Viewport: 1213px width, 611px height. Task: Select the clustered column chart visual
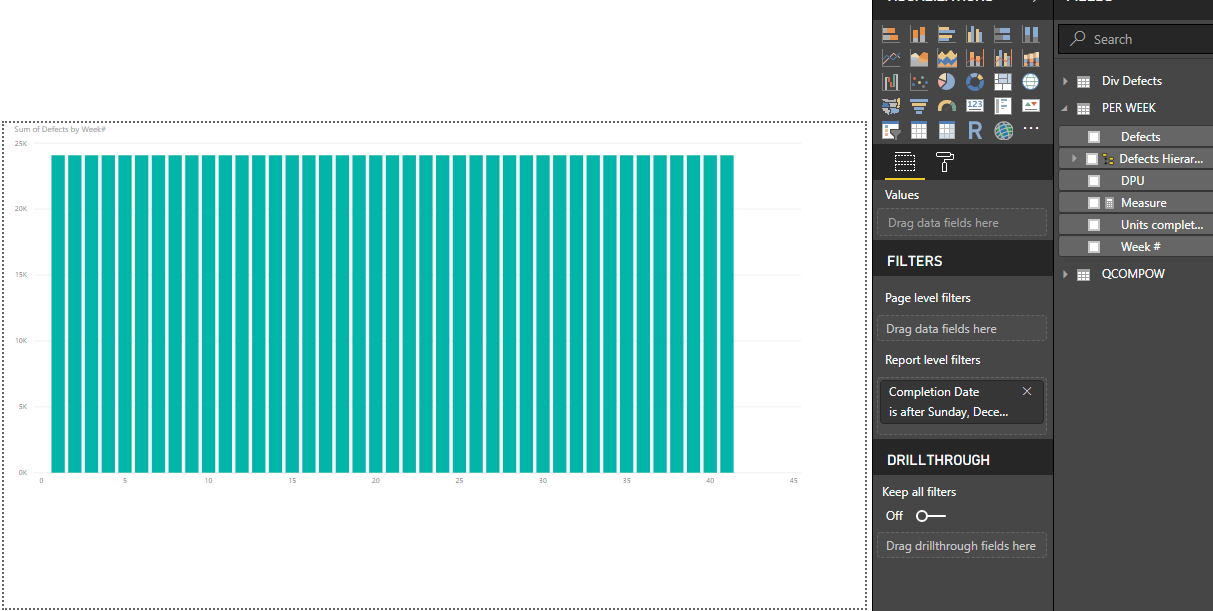974,34
